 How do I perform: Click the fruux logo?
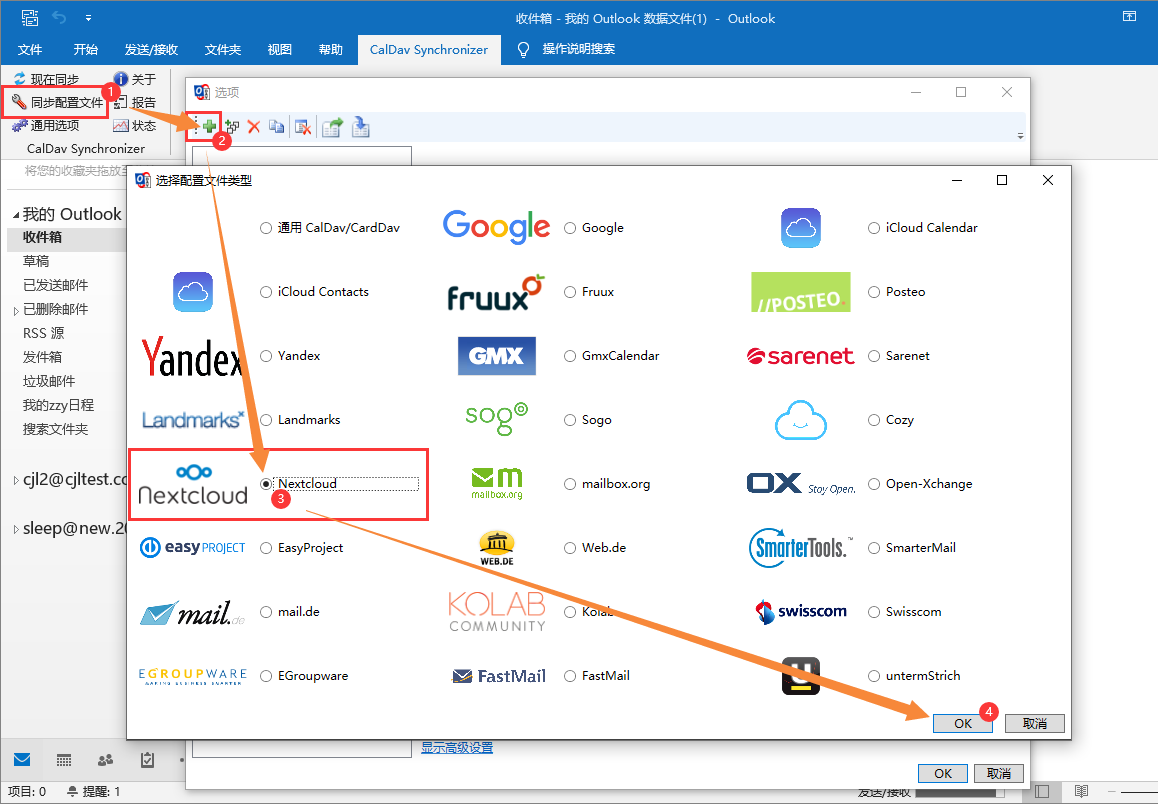(x=496, y=292)
